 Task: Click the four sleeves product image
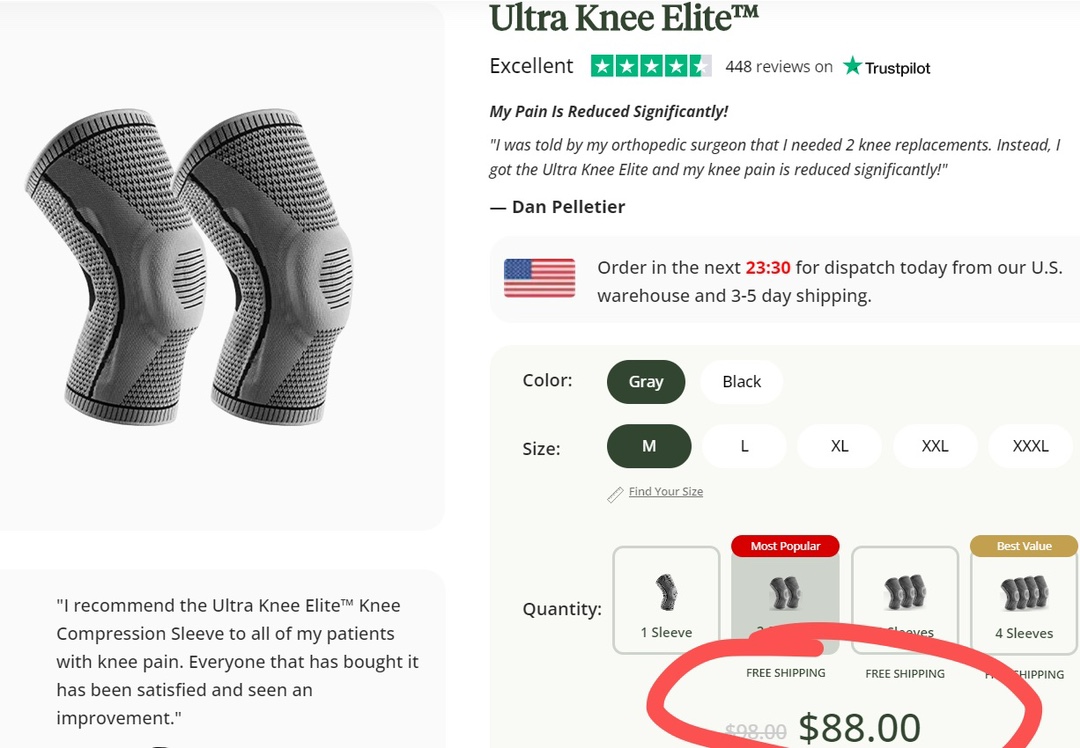point(1026,594)
